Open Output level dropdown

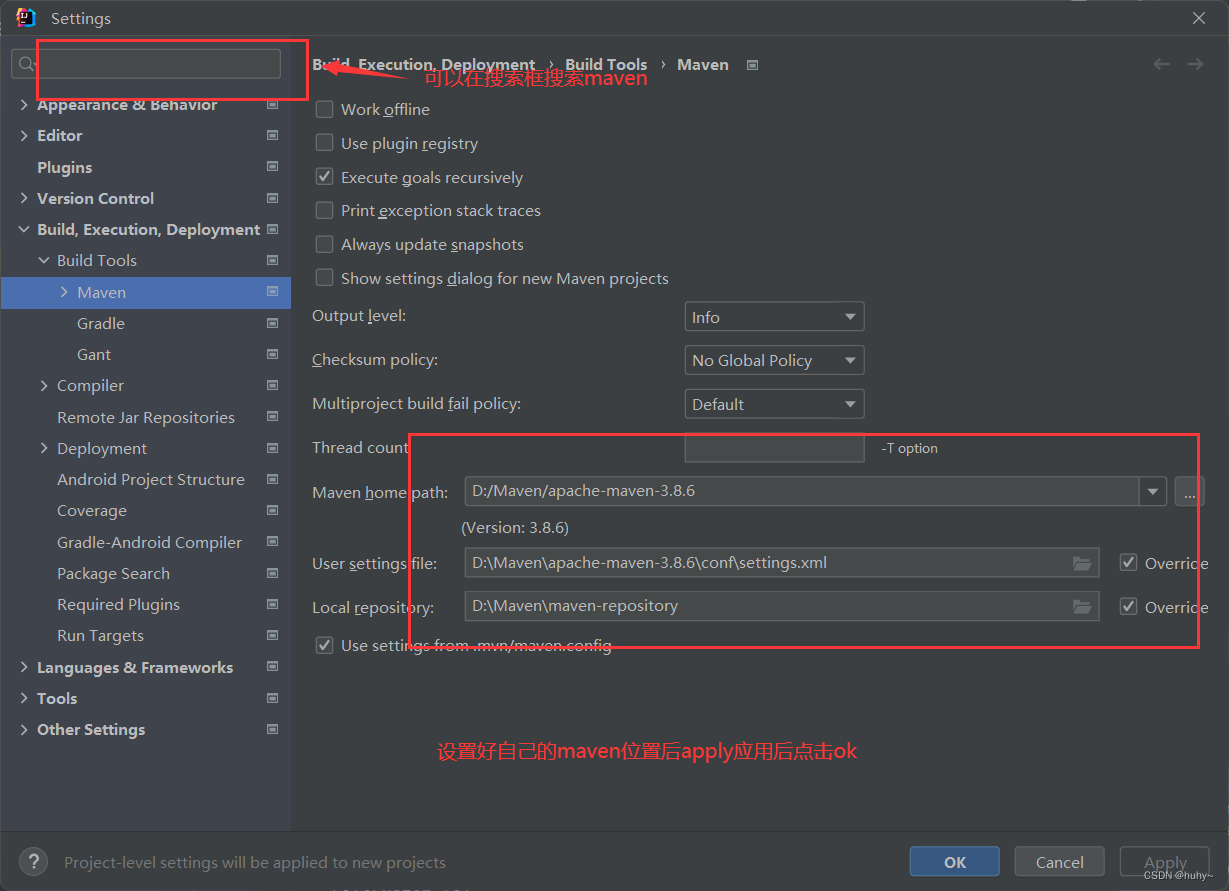point(774,317)
